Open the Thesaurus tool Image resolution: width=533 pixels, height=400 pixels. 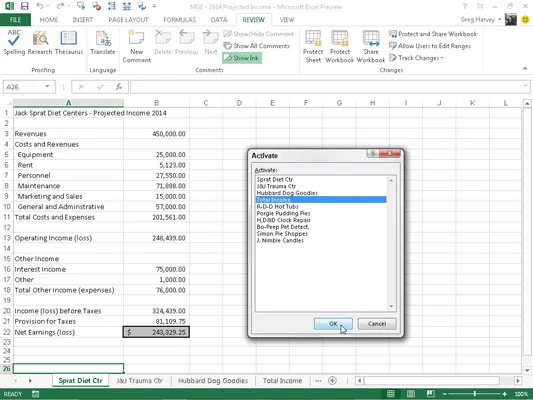[x=69, y=42]
